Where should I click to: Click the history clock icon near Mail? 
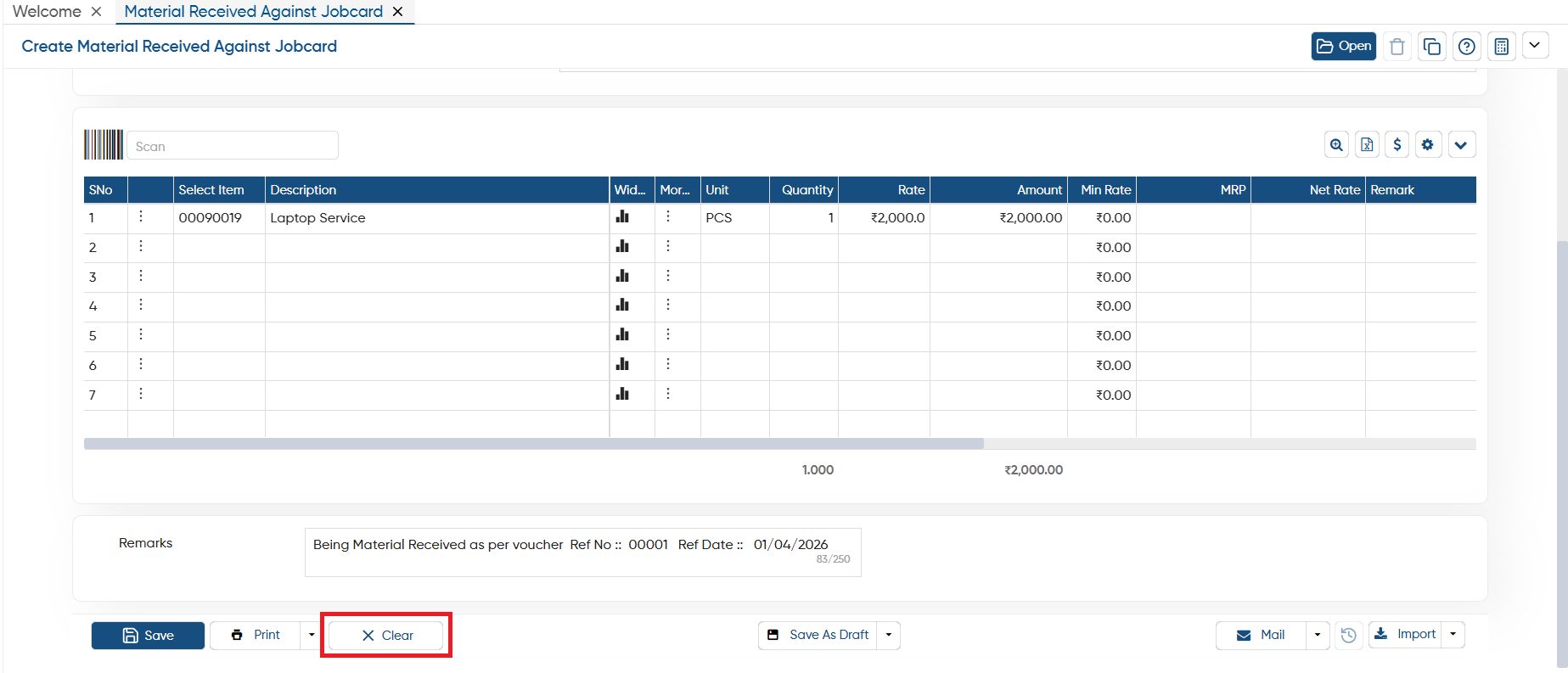coord(1348,635)
